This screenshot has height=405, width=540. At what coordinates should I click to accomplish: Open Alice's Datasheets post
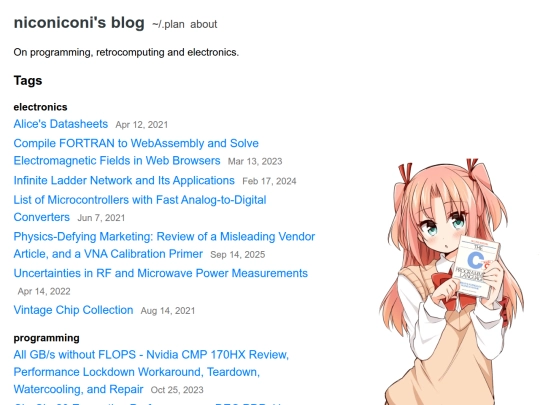[x=61, y=124]
